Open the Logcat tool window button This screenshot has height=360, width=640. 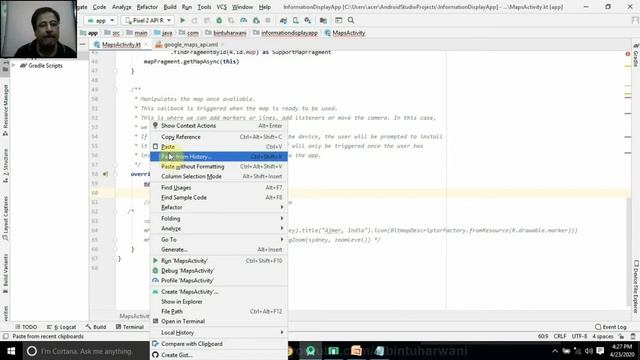62,327
